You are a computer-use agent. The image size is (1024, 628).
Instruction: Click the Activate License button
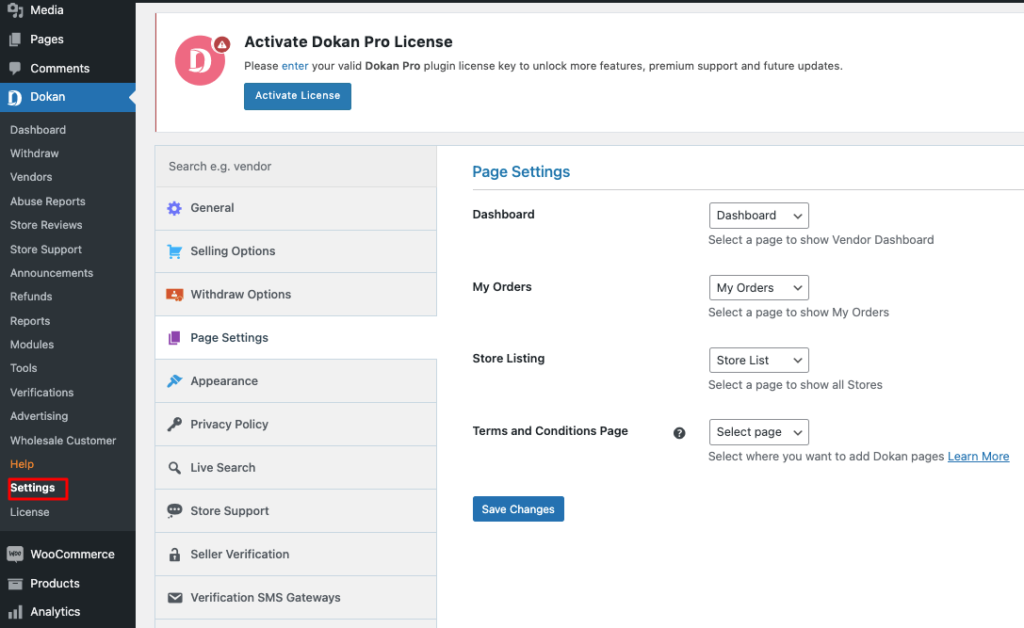point(298,96)
